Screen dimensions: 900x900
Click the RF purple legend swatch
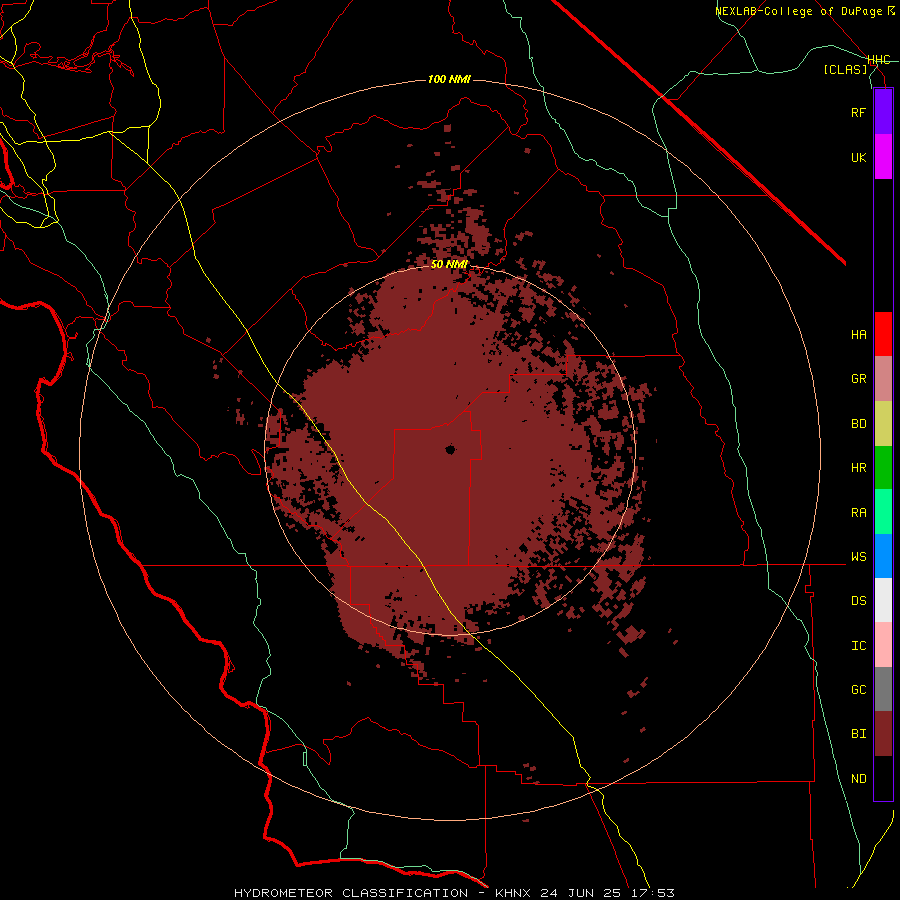point(883,112)
